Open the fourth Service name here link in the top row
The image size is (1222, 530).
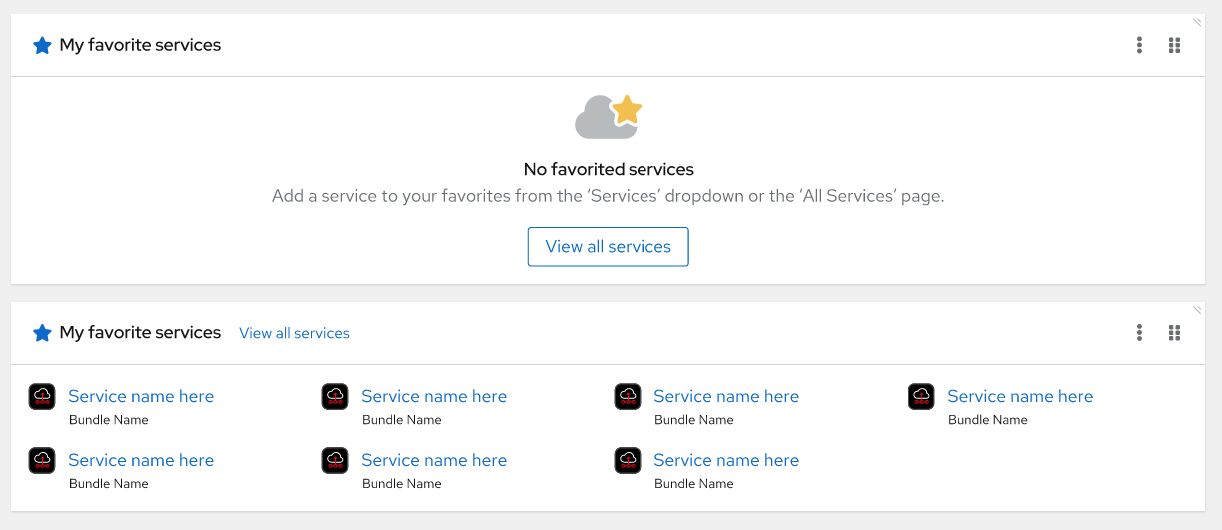1020,396
